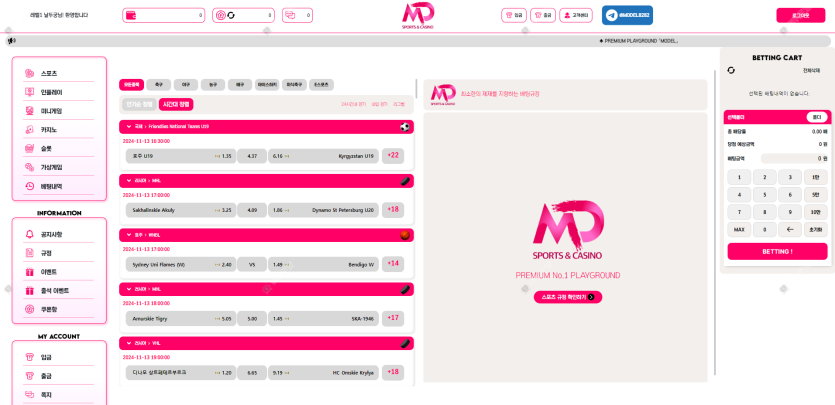The width and height of the screenshot is (835, 405).
Task: Open 슬롯 in the left sidebar
Action: pyautogui.click(x=59, y=148)
